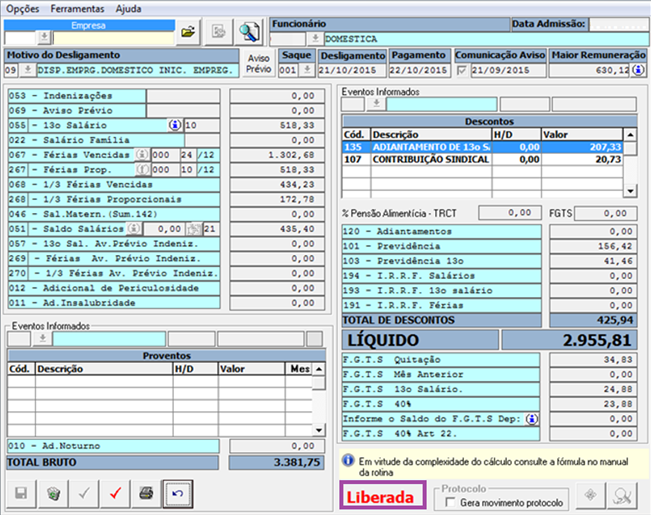Click the Descontos Valor column header
The image size is (651, 515).
(582, 135)
